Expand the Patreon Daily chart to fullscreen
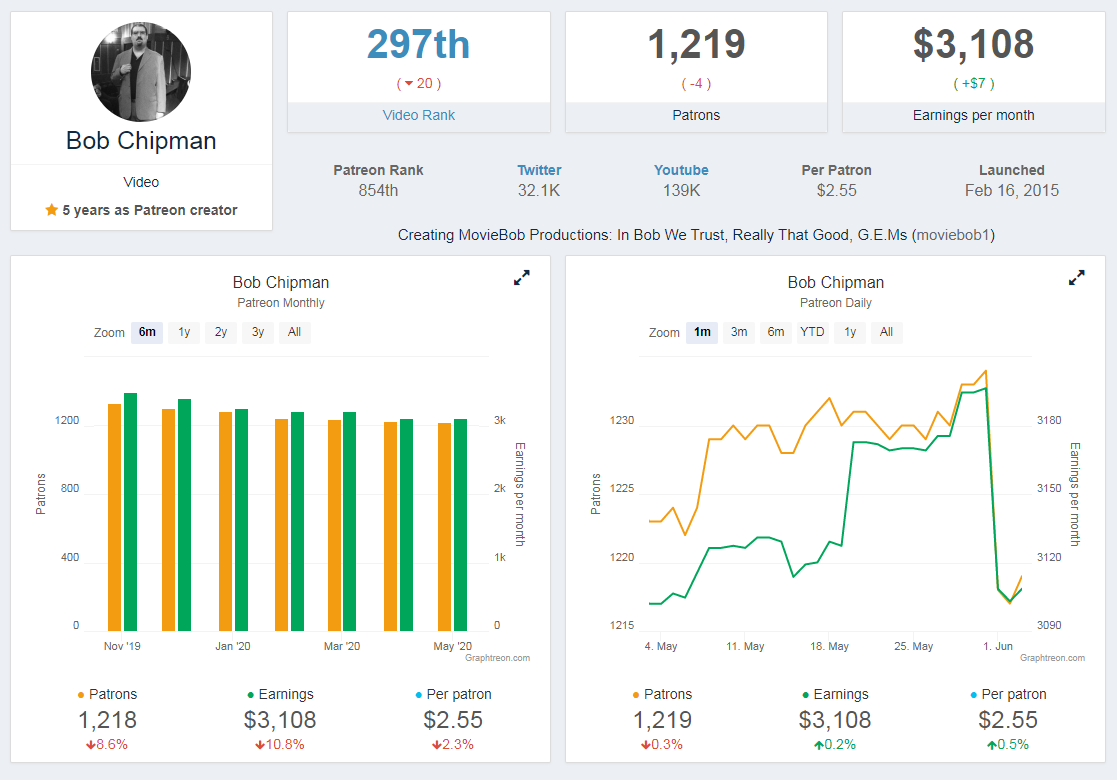Screen dimensions: 1117x780 pyautogui.click(x=1076, y=278)
